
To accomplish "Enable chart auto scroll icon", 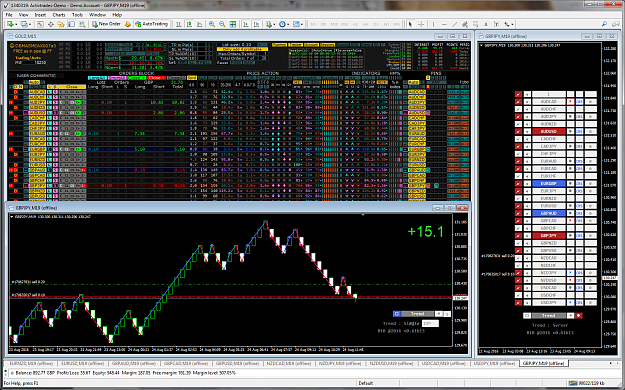I will tap(246, 24).
